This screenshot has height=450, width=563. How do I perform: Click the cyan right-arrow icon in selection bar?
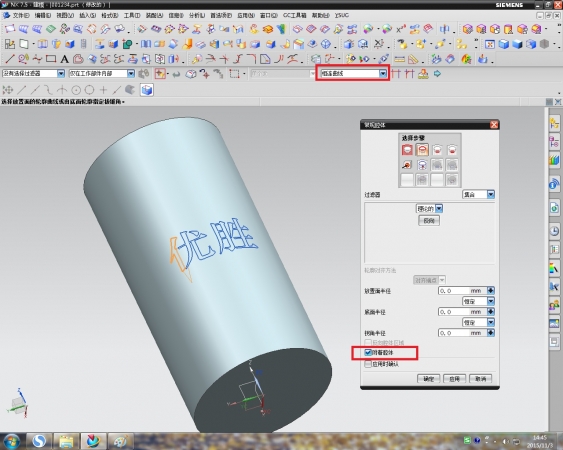point(437,74)
